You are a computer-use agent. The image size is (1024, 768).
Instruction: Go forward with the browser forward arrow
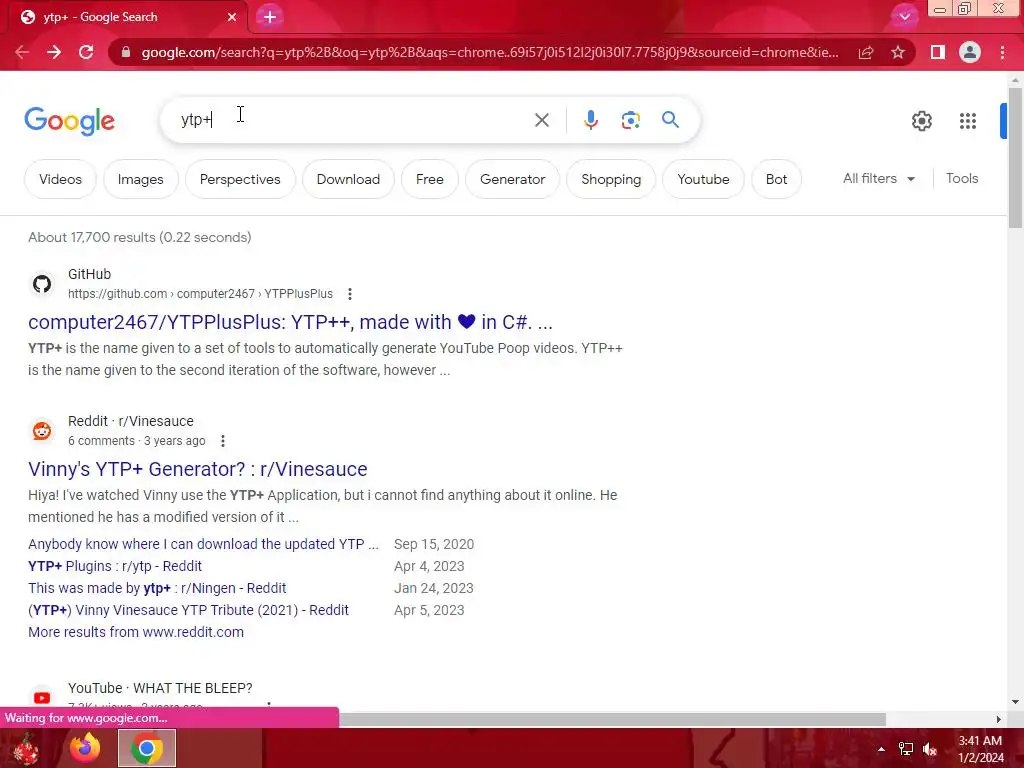click(x=54, y=52)
